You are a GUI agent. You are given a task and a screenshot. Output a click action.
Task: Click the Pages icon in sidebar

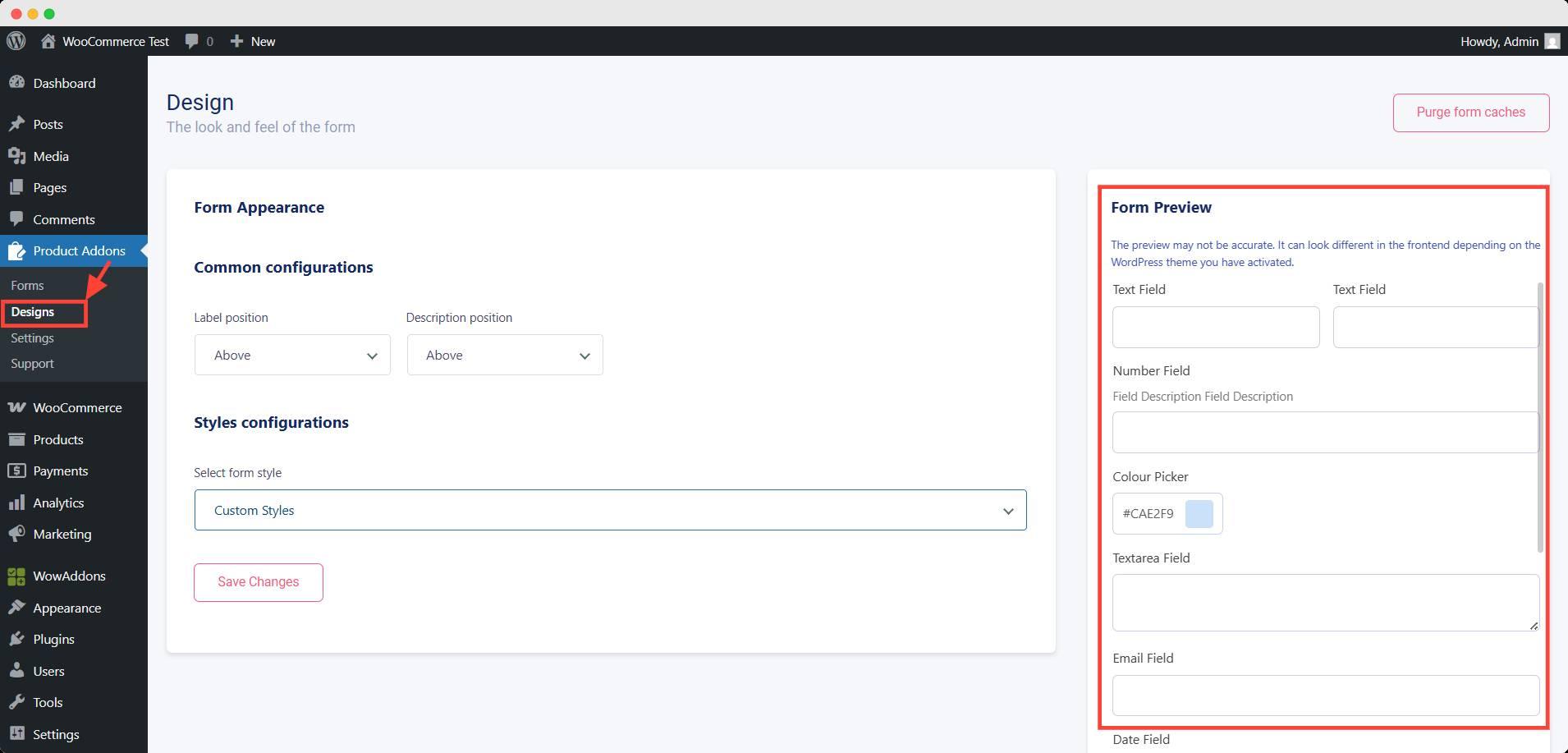coord(16,187)
